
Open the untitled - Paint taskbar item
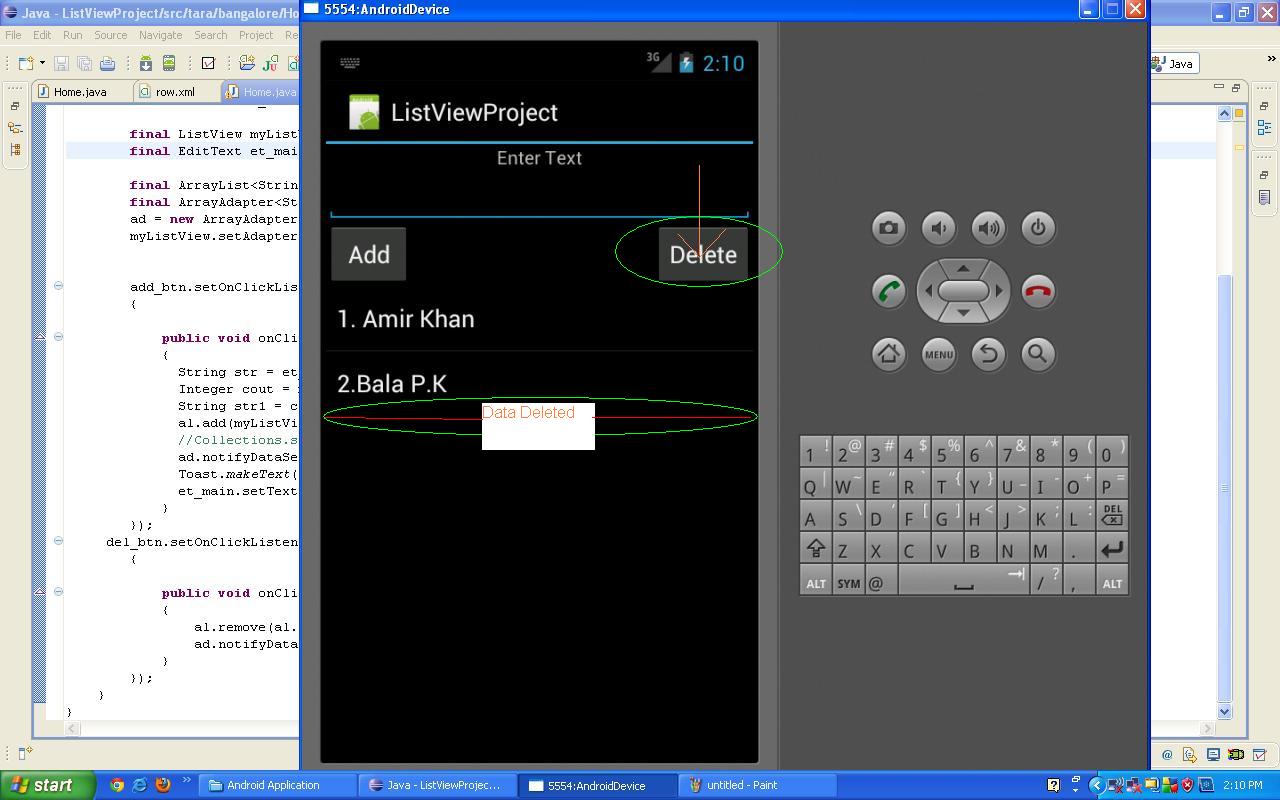click(758, 785)
